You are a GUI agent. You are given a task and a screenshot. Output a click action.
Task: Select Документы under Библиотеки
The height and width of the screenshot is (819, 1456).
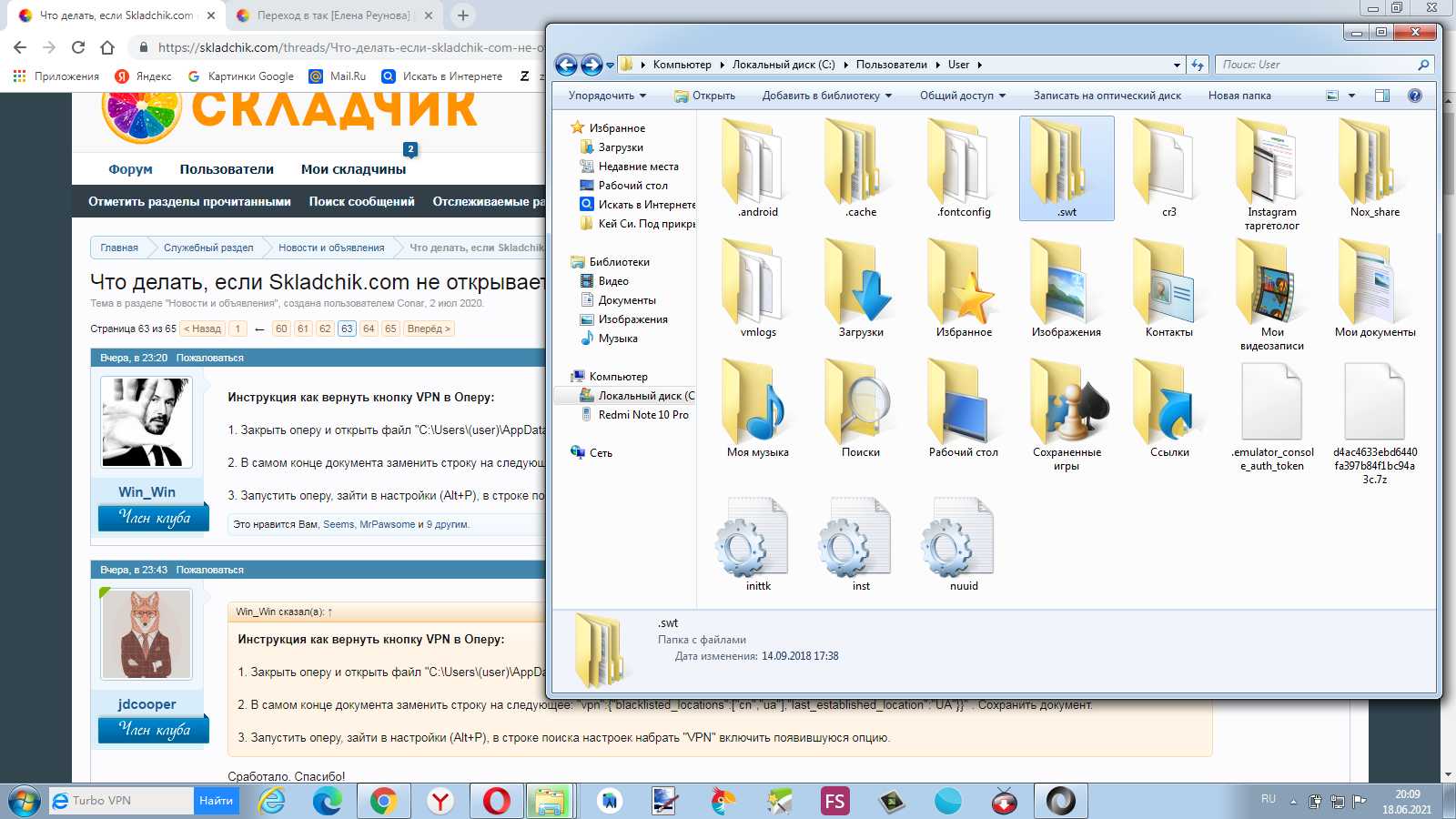coord(627,300)
